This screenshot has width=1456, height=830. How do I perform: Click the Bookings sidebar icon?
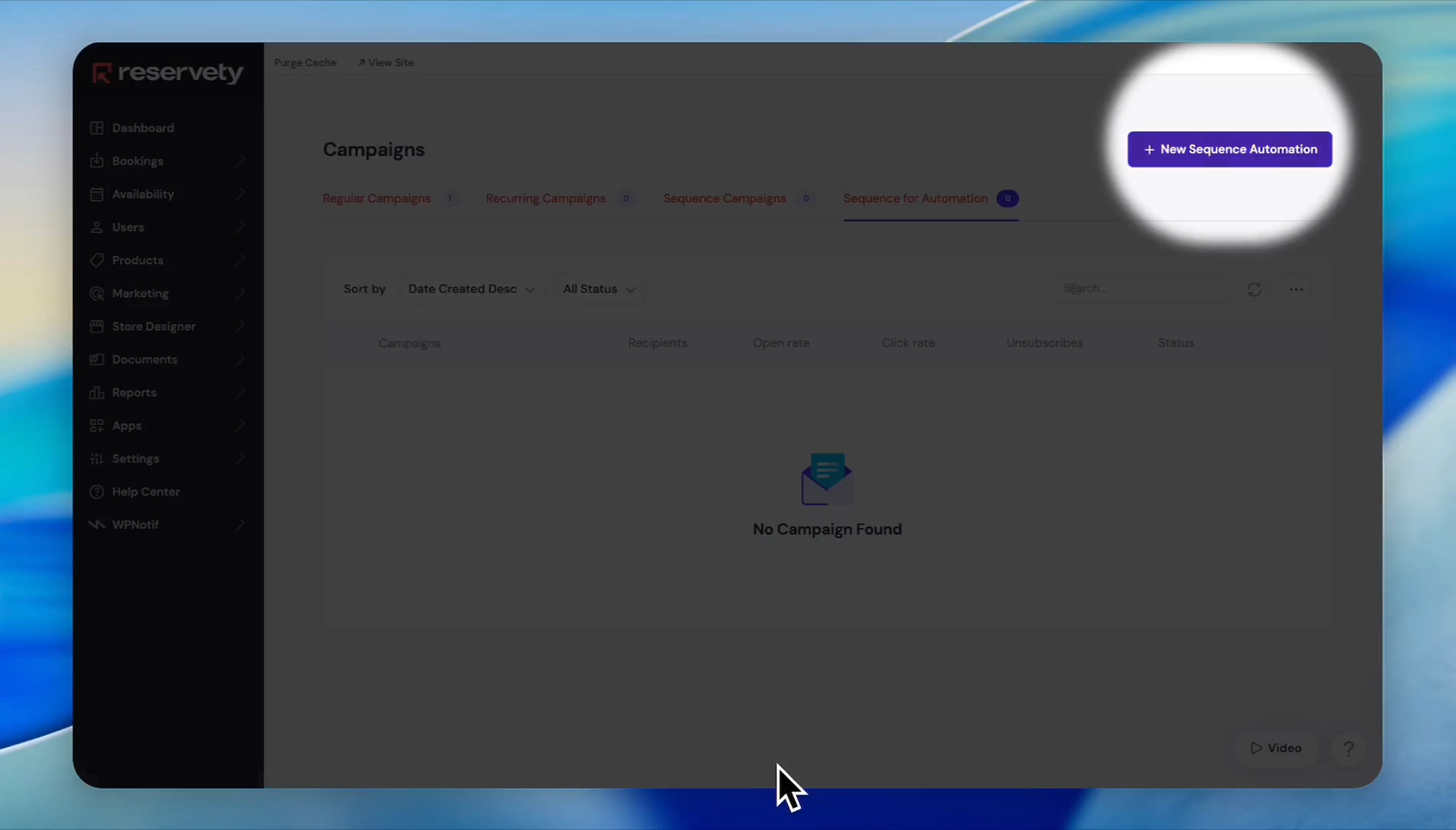pyautogui.click(x=96, y=161)
